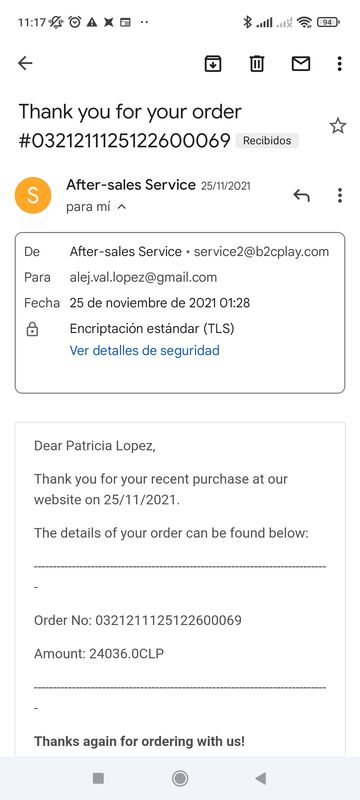Open sender message three-dot options
The width and height of the screenshot is (360, 800).
[340, 195]
